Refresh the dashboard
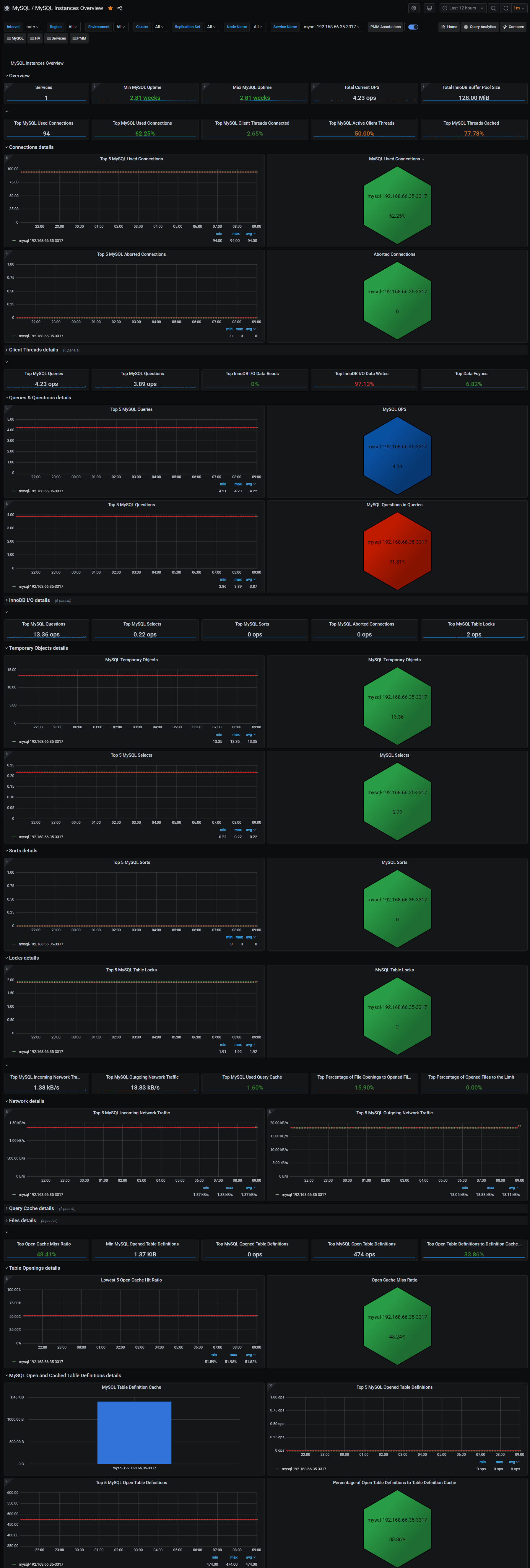 [x=506, y=9]
